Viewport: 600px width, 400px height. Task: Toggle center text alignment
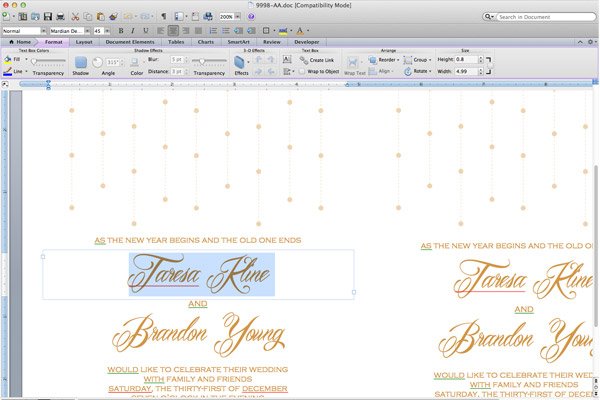[172, 31]
